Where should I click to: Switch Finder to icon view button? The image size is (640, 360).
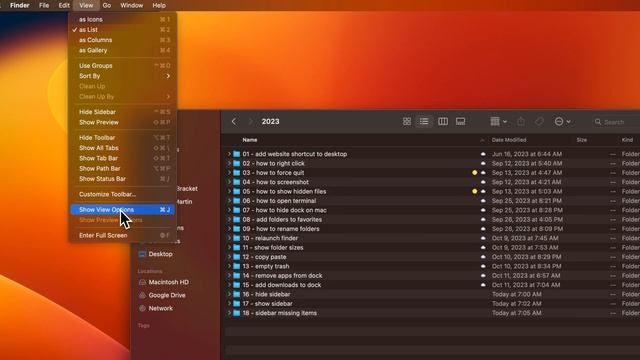pyautogui.click(x=407, y=122)
